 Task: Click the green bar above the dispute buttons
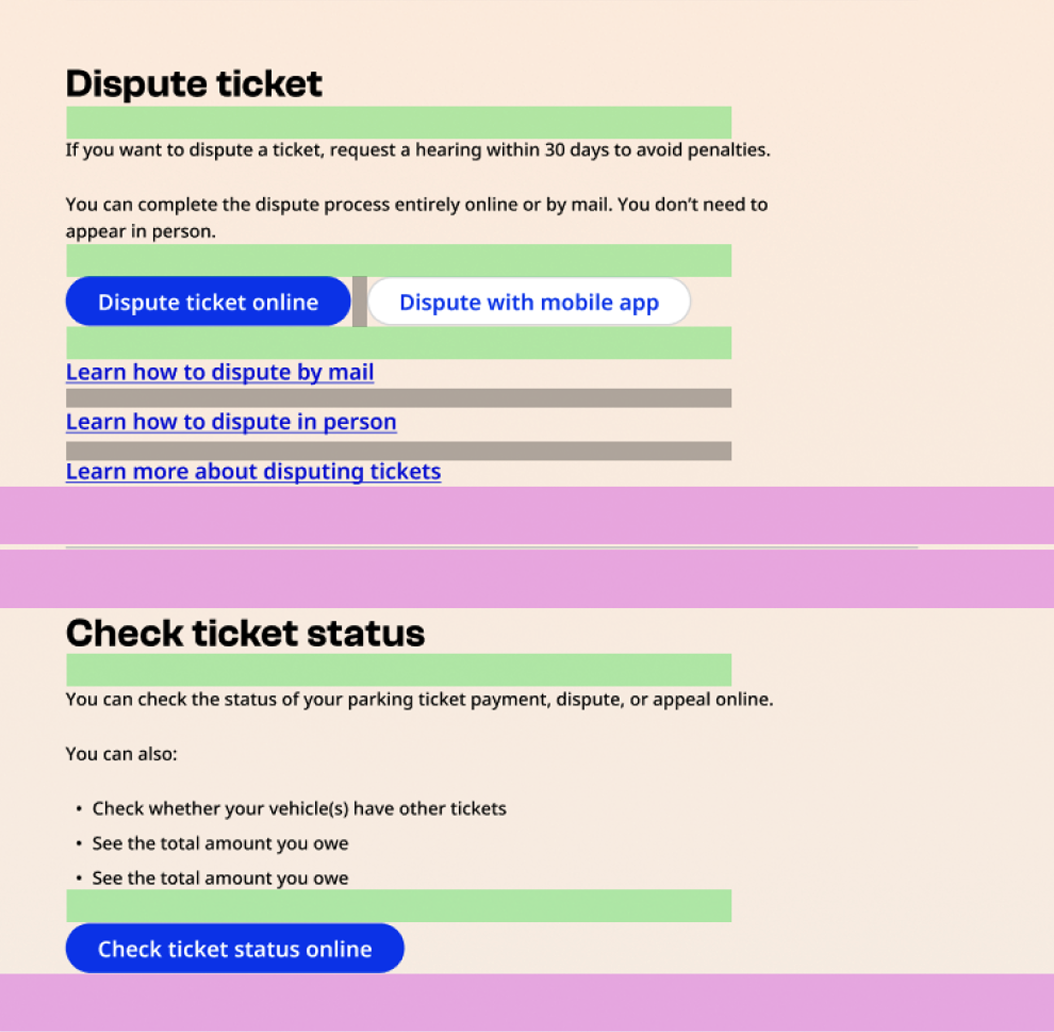coord(398,259)
